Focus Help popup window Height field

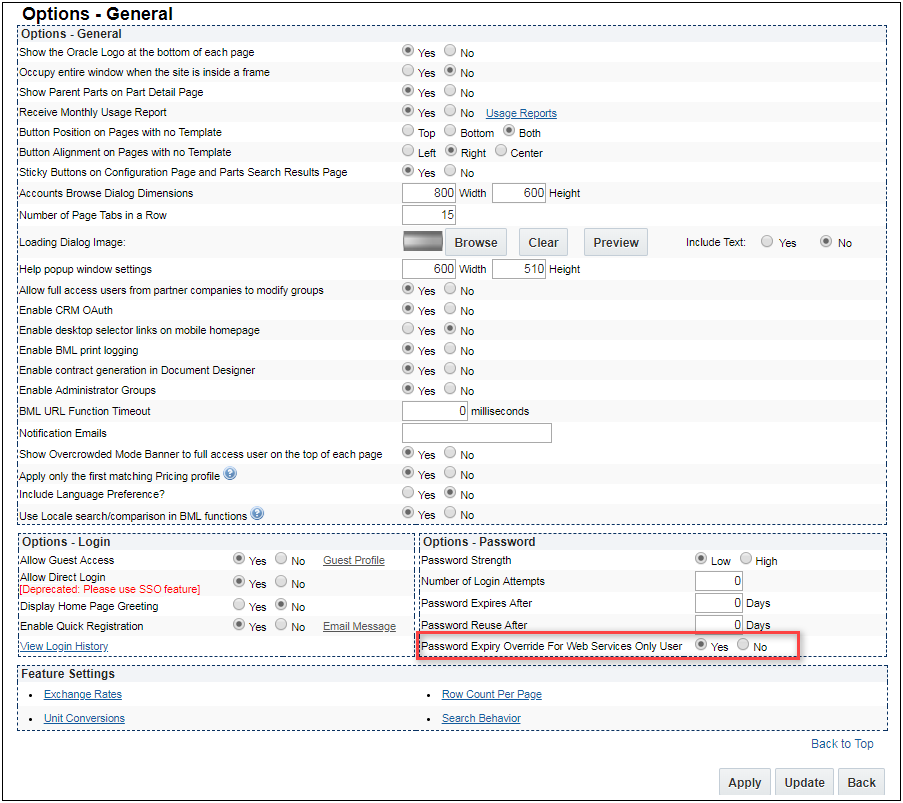(519, 268)
